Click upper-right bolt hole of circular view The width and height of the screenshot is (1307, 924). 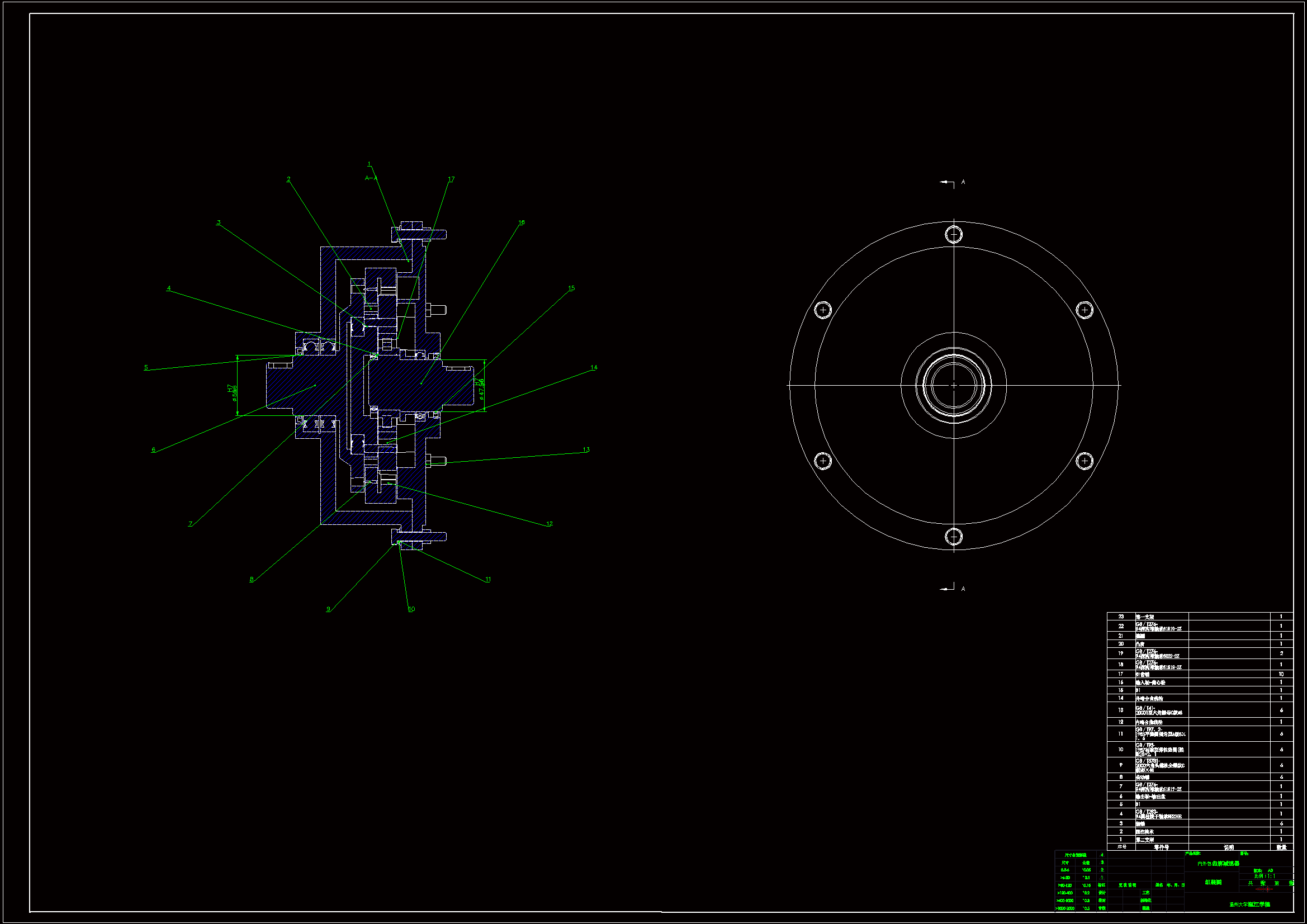1085,310
